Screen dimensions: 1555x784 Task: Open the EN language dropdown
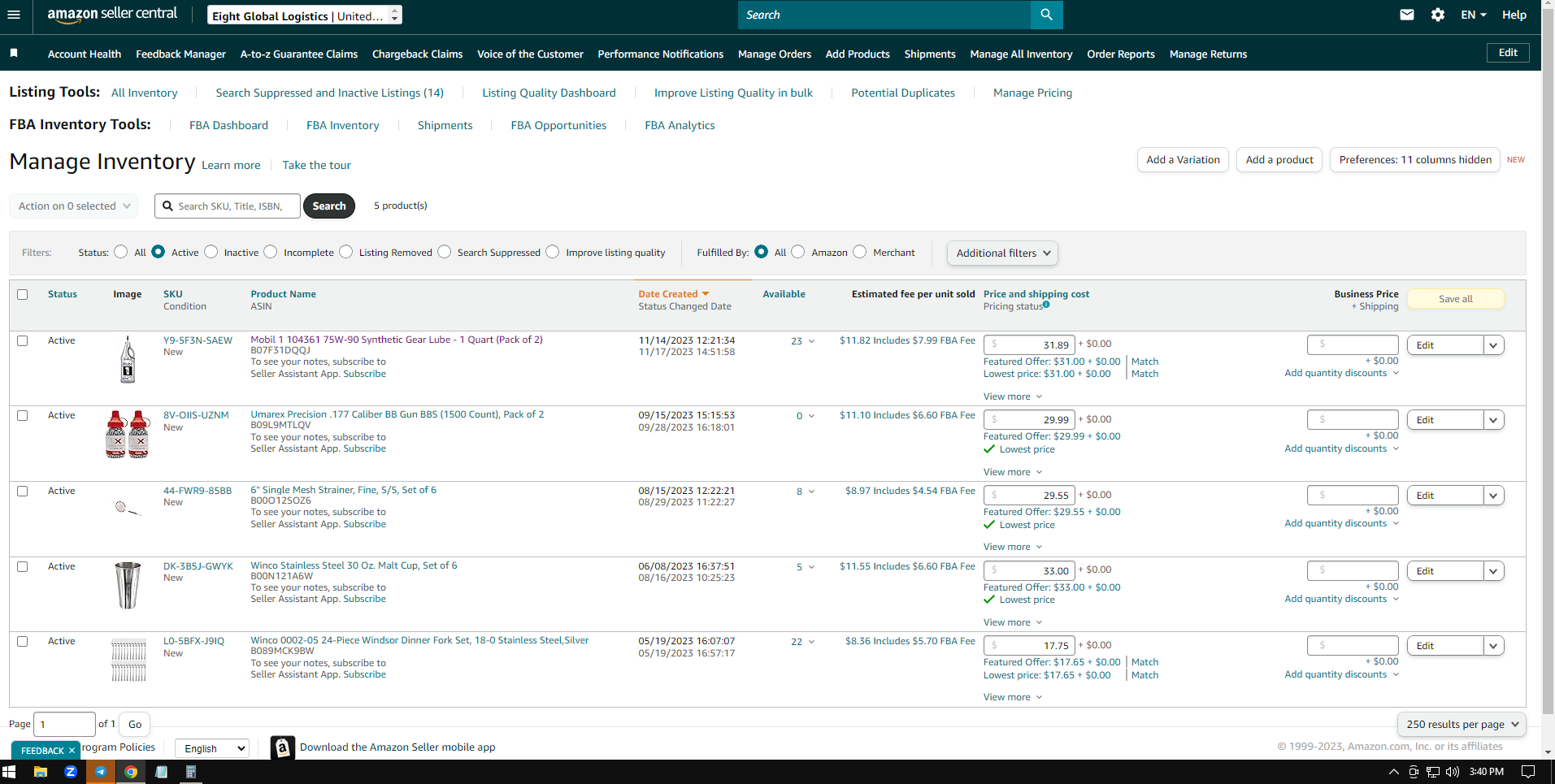(1474, 15)
